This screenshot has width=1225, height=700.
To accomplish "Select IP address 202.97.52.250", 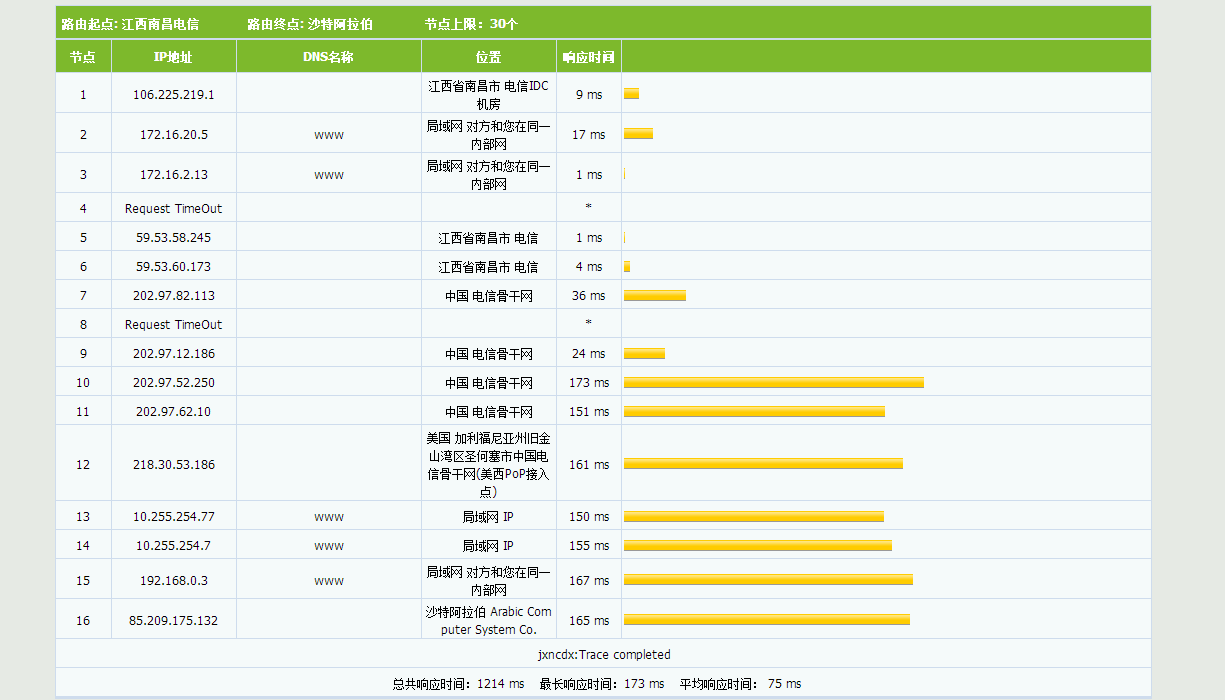I will [173, 383].
